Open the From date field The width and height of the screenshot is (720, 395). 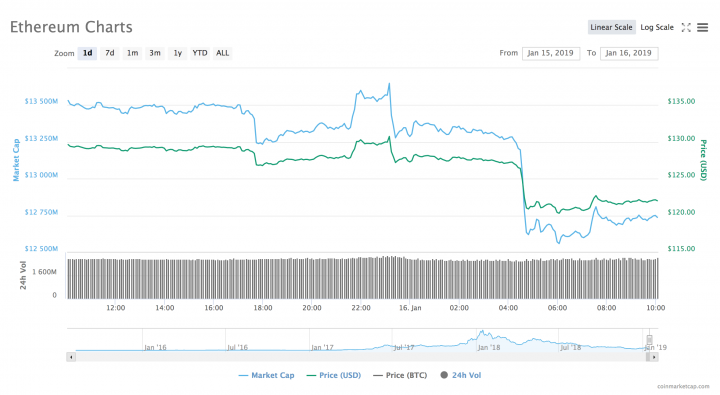(x=551, y=53)
